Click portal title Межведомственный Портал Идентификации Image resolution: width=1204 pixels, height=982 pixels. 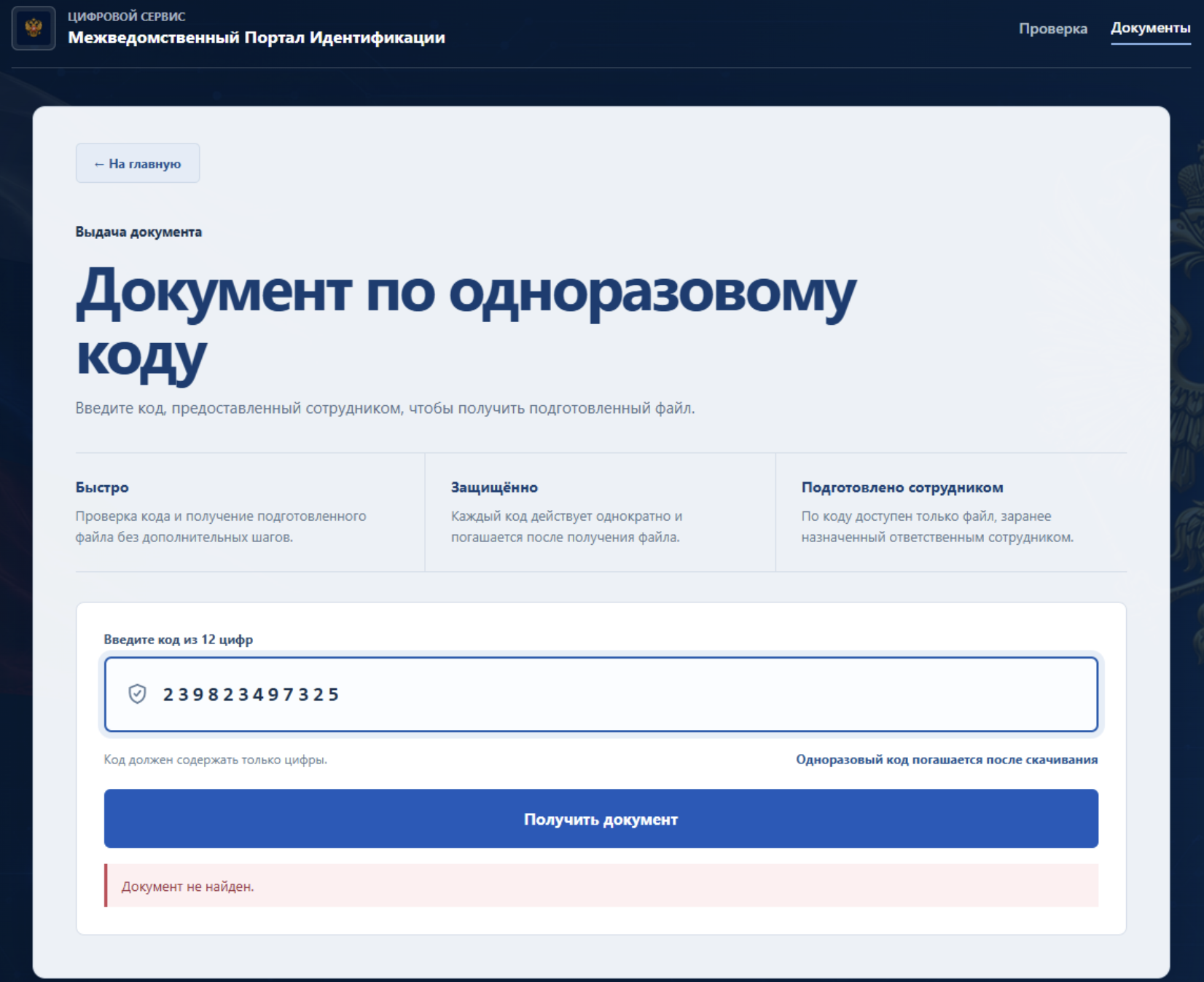point(257,38)
